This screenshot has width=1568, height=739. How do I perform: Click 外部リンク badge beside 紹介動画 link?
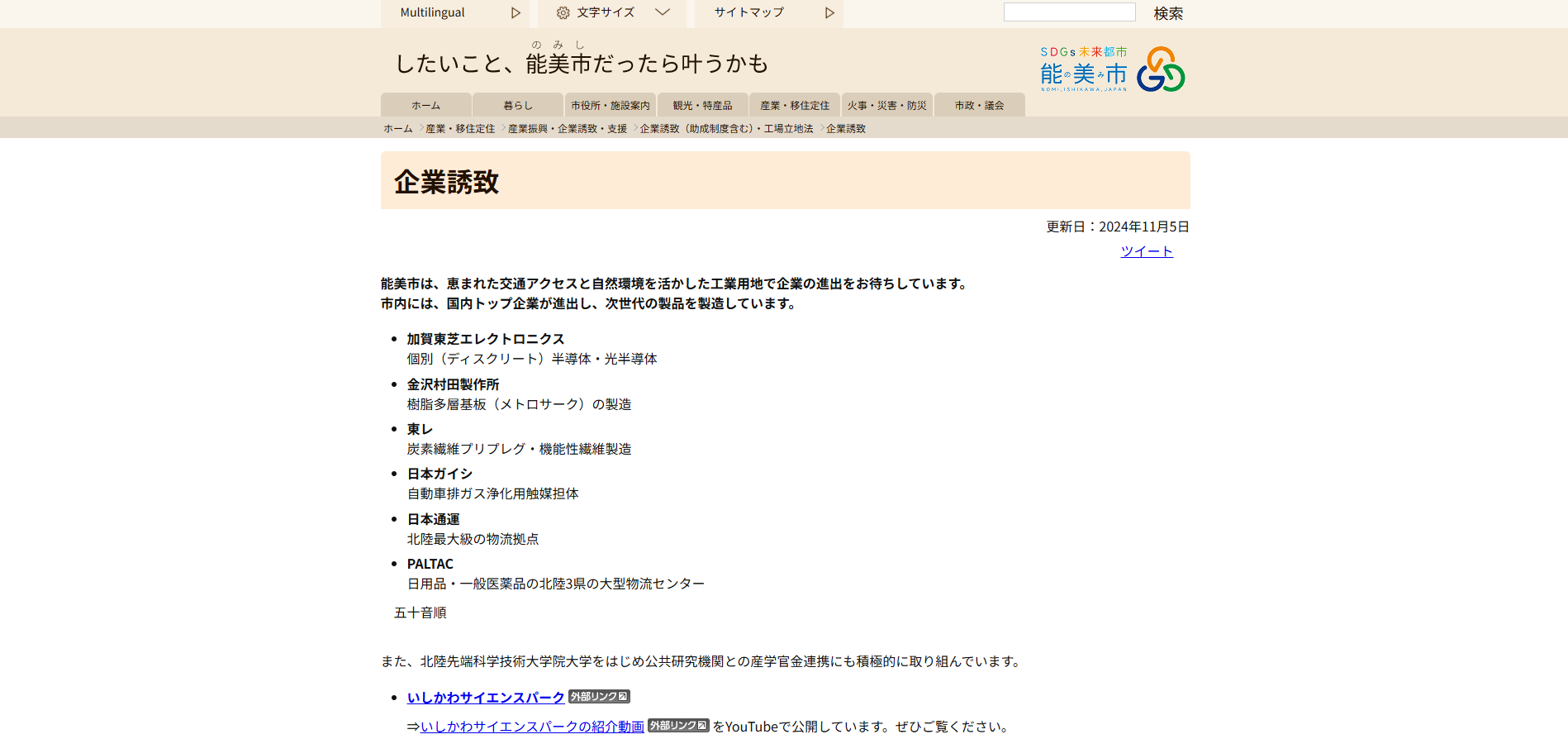pyautogui.click(x=678, y=726)
